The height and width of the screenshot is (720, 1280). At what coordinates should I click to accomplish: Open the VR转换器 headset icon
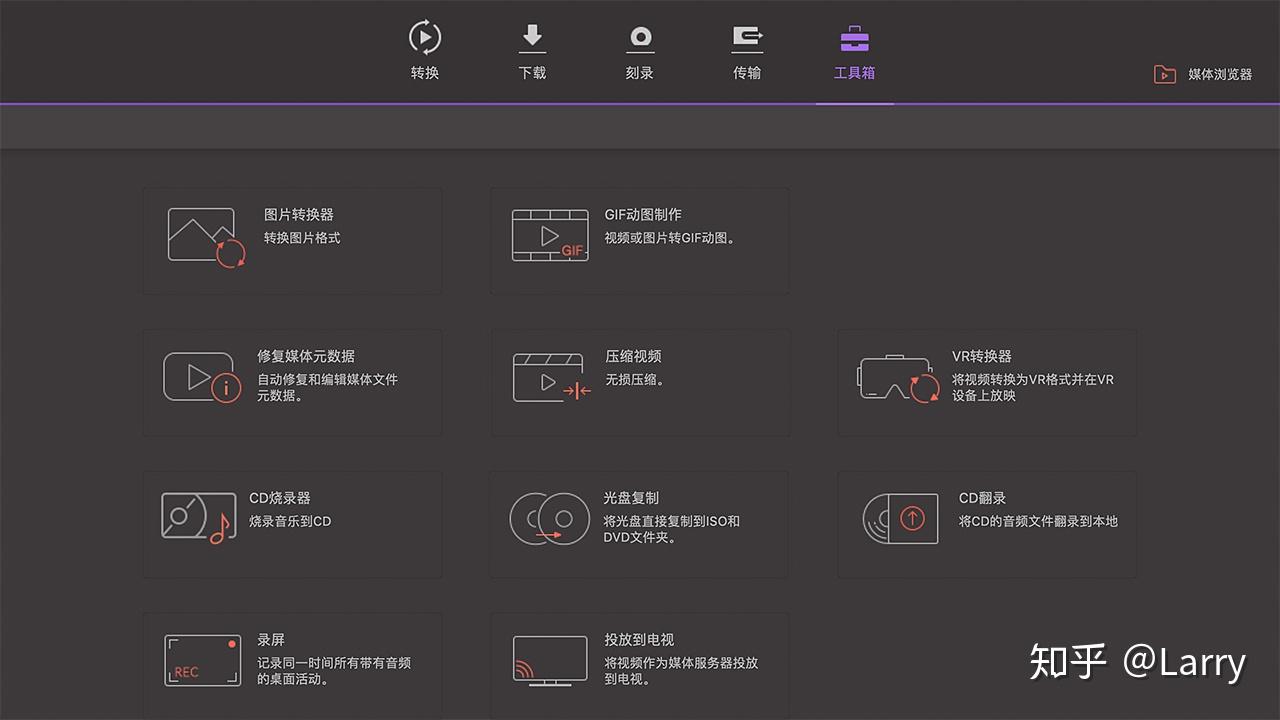point(900,379)
